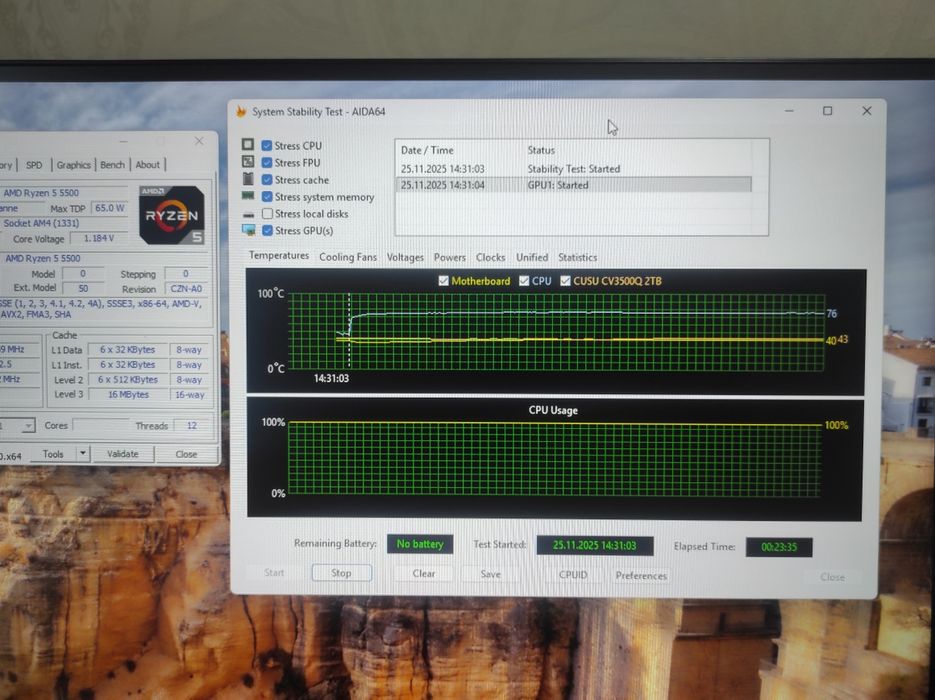
Task: Click the disk icon beside Stress local disks
Action: click(x=249, y=214)
